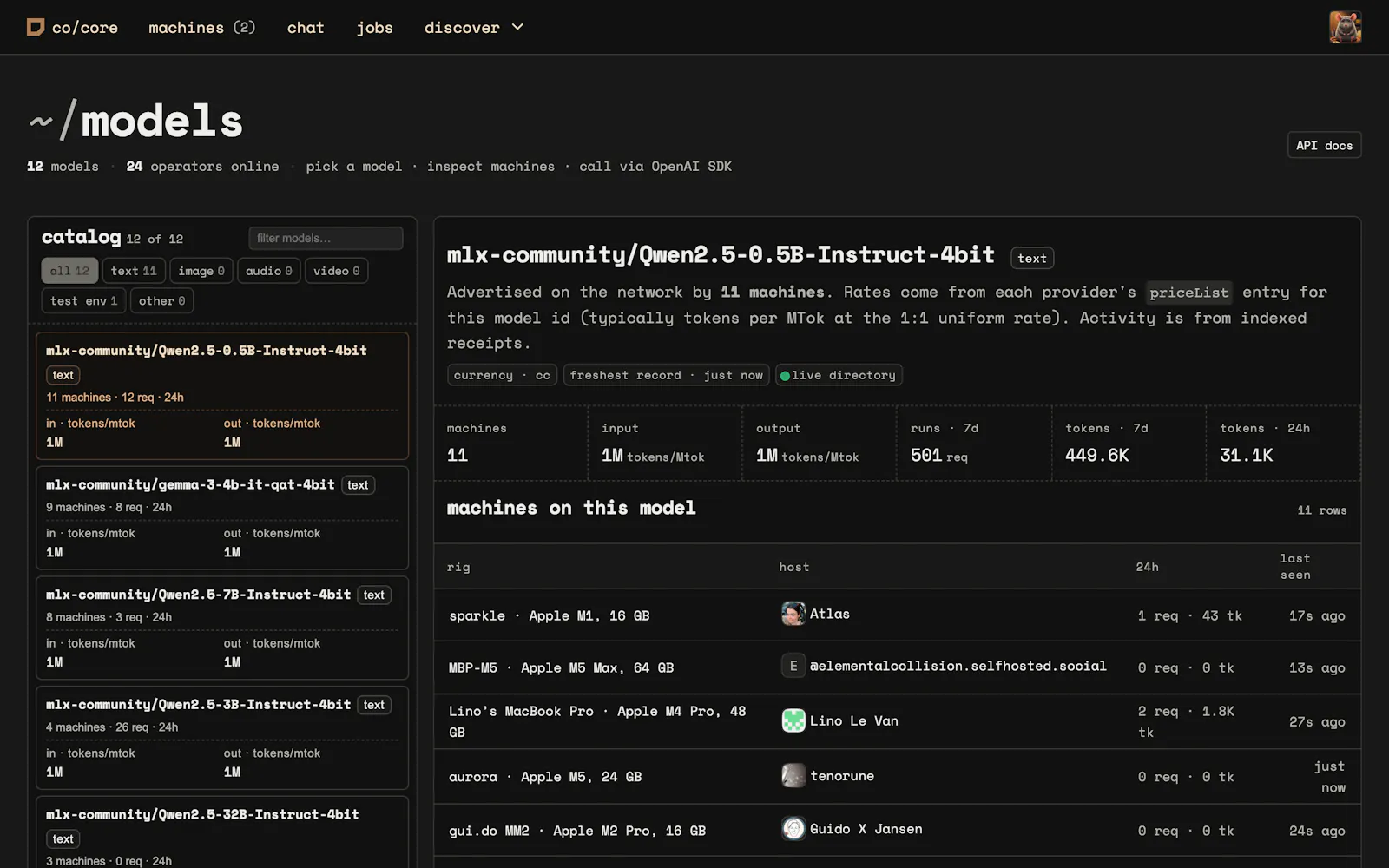This screenshot has width=1389, height=868.
Task: Click text tag on Qwen2.5-3B card
Action: click(374, 705)
